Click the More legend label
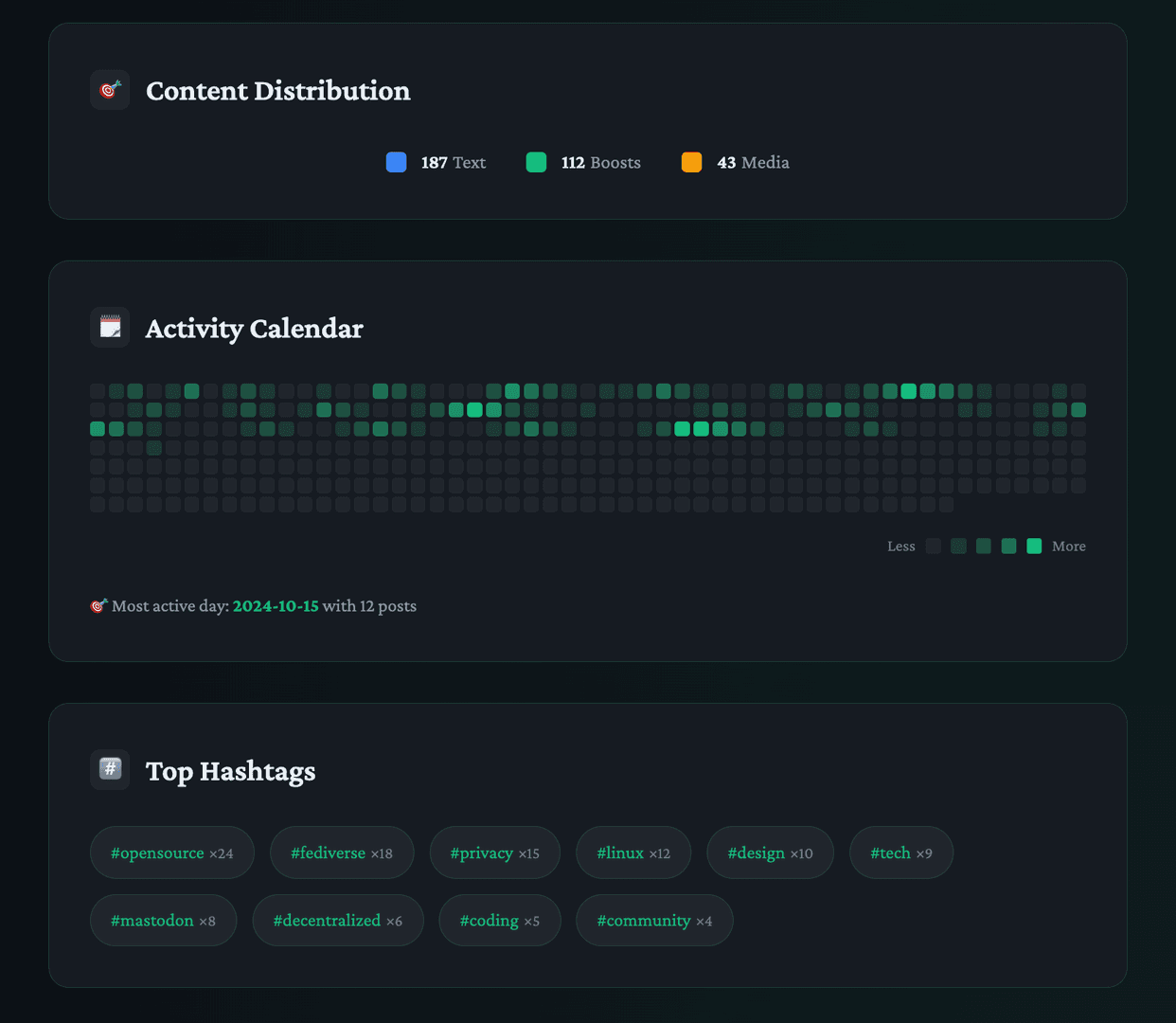Screen dimensions: 1176x1023 pyautogui.click(x=1069, y=546)
